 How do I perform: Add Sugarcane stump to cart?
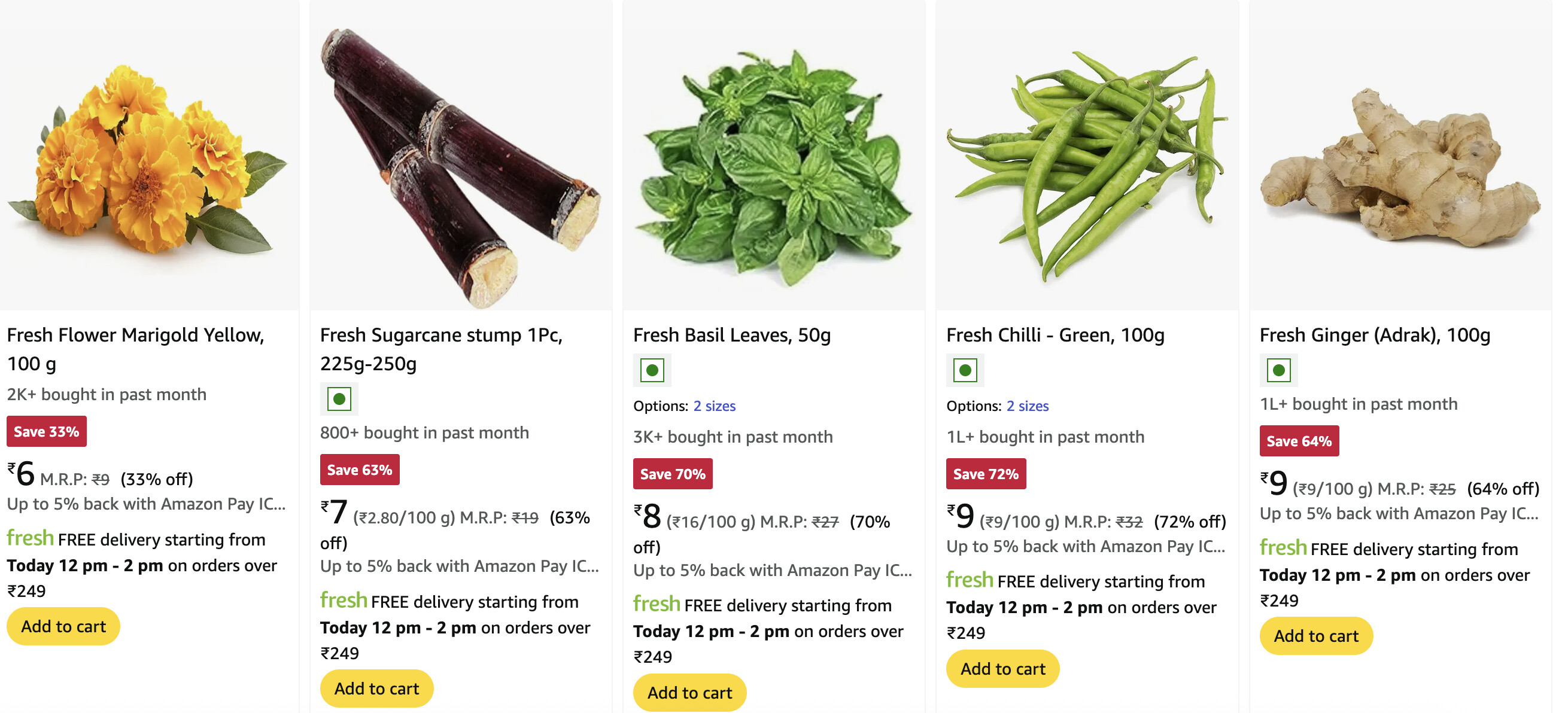click(x=376, y=688)
